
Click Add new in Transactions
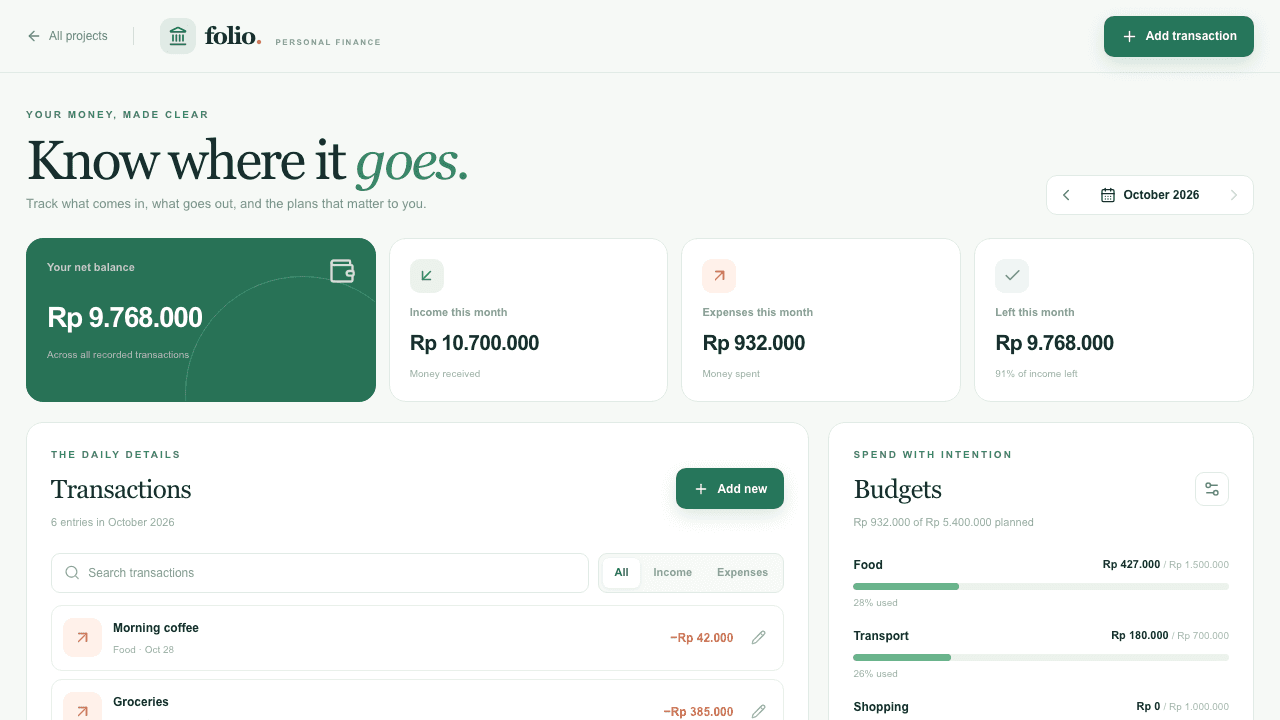tap(730, 489)
